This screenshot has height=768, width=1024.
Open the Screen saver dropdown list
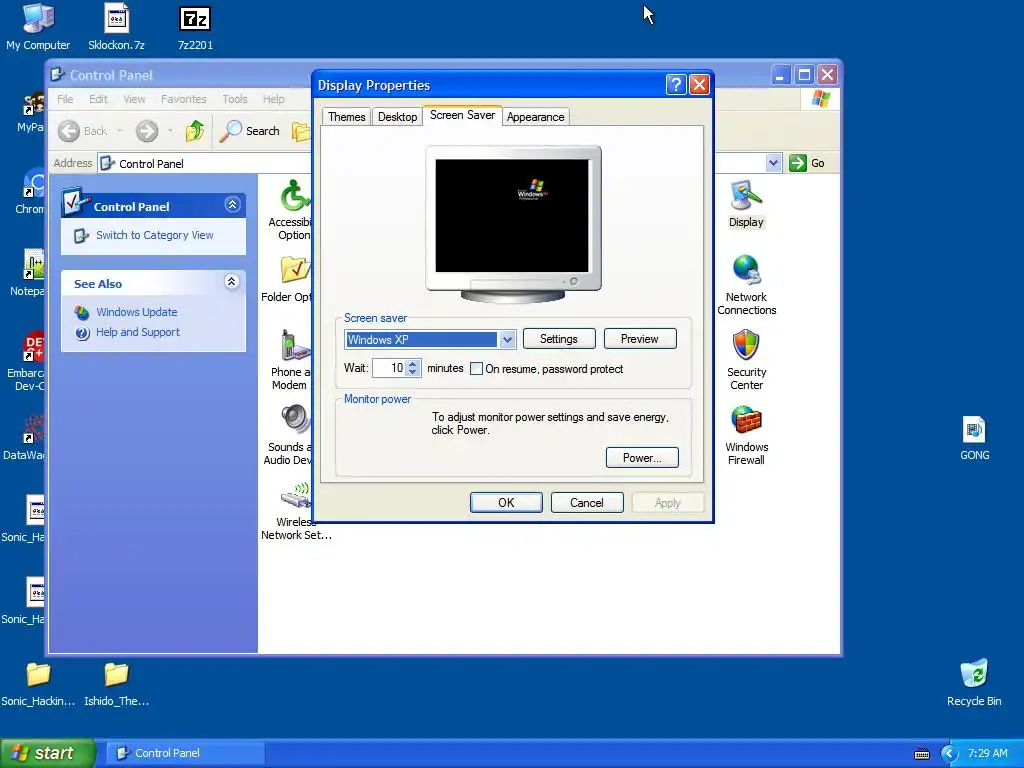click(507, 340)
